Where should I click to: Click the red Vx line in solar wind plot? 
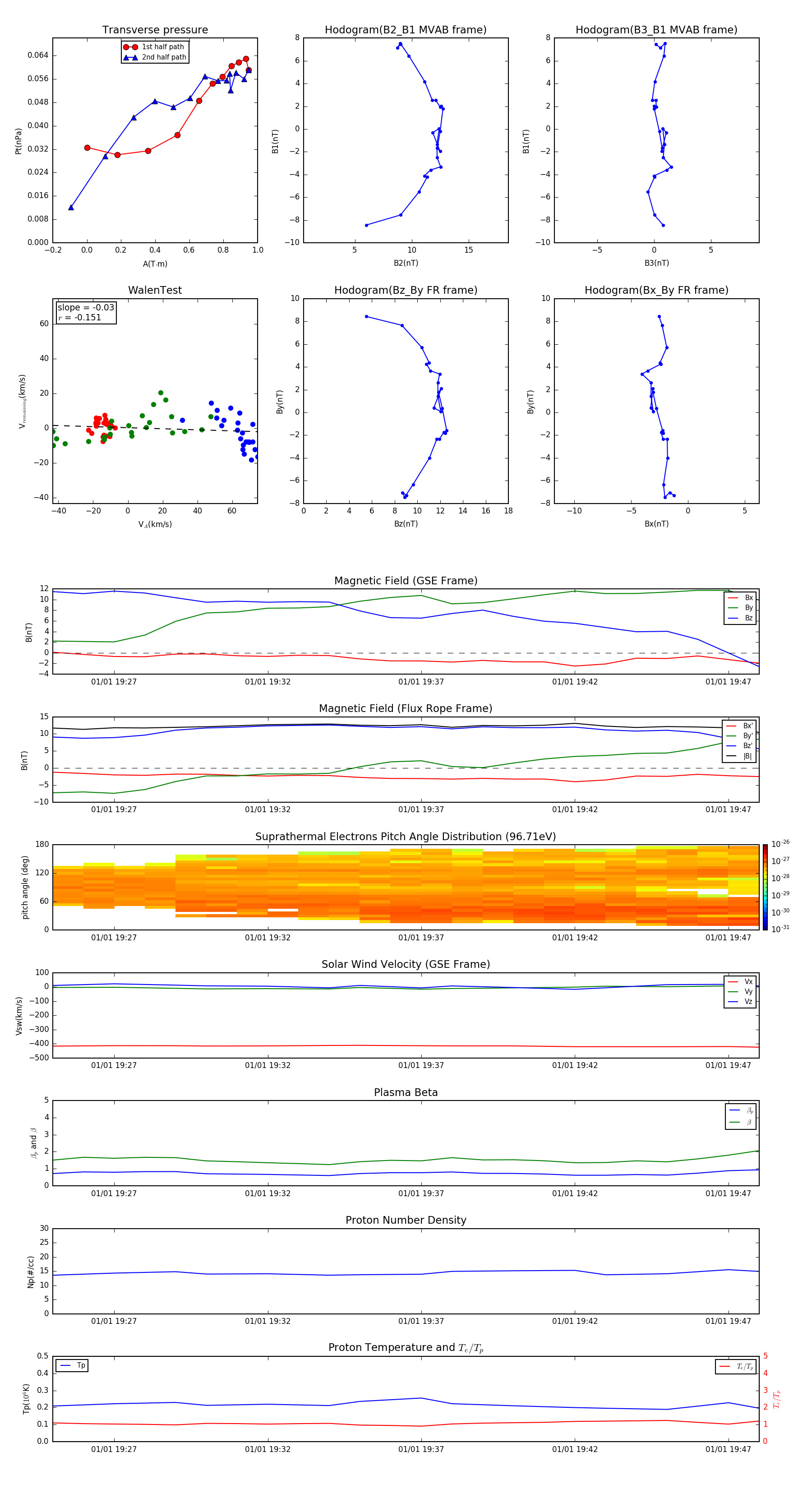click(406, 1045)
